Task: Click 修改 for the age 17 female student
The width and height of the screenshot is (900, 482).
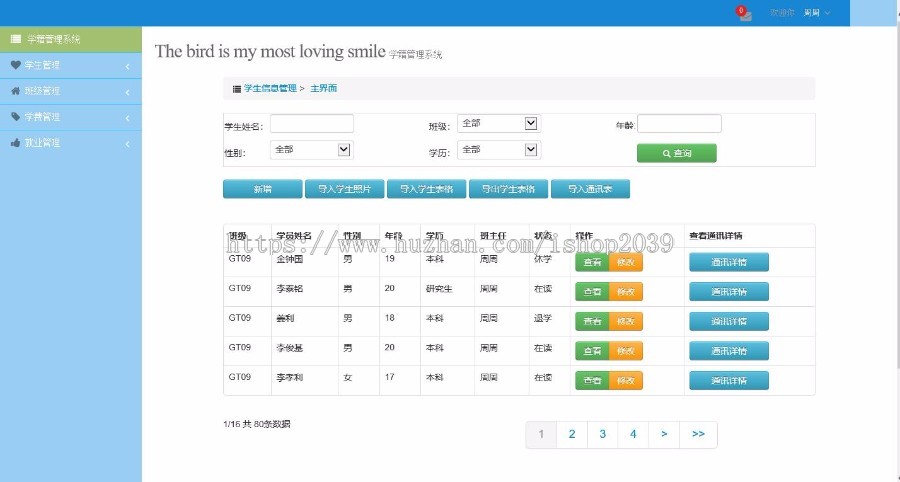Action: (626, 380)
